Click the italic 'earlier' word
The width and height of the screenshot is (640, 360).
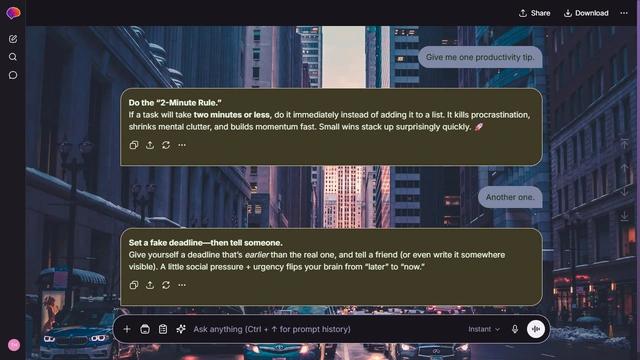pyautogui.click(x=257, y=255)
